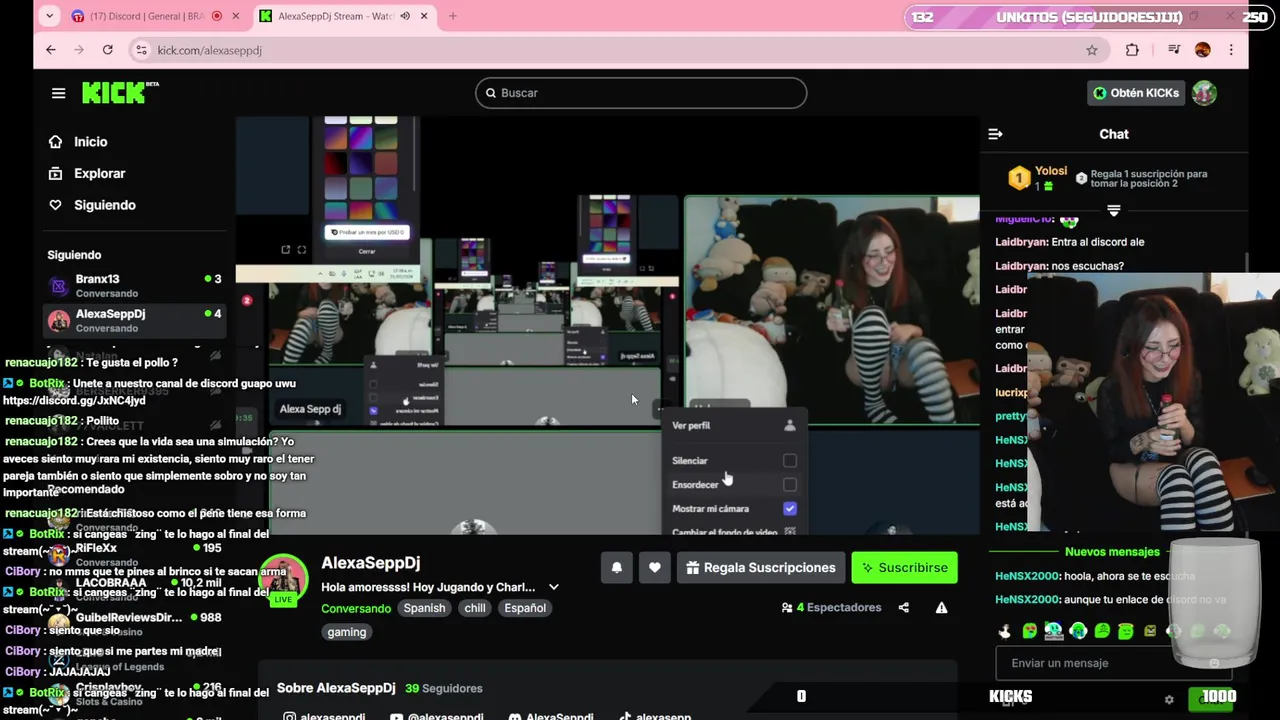The width and height of the screenshot is (1280, 720).
Task: Click the Instagram alexaseppdj link
Action: 324,716
